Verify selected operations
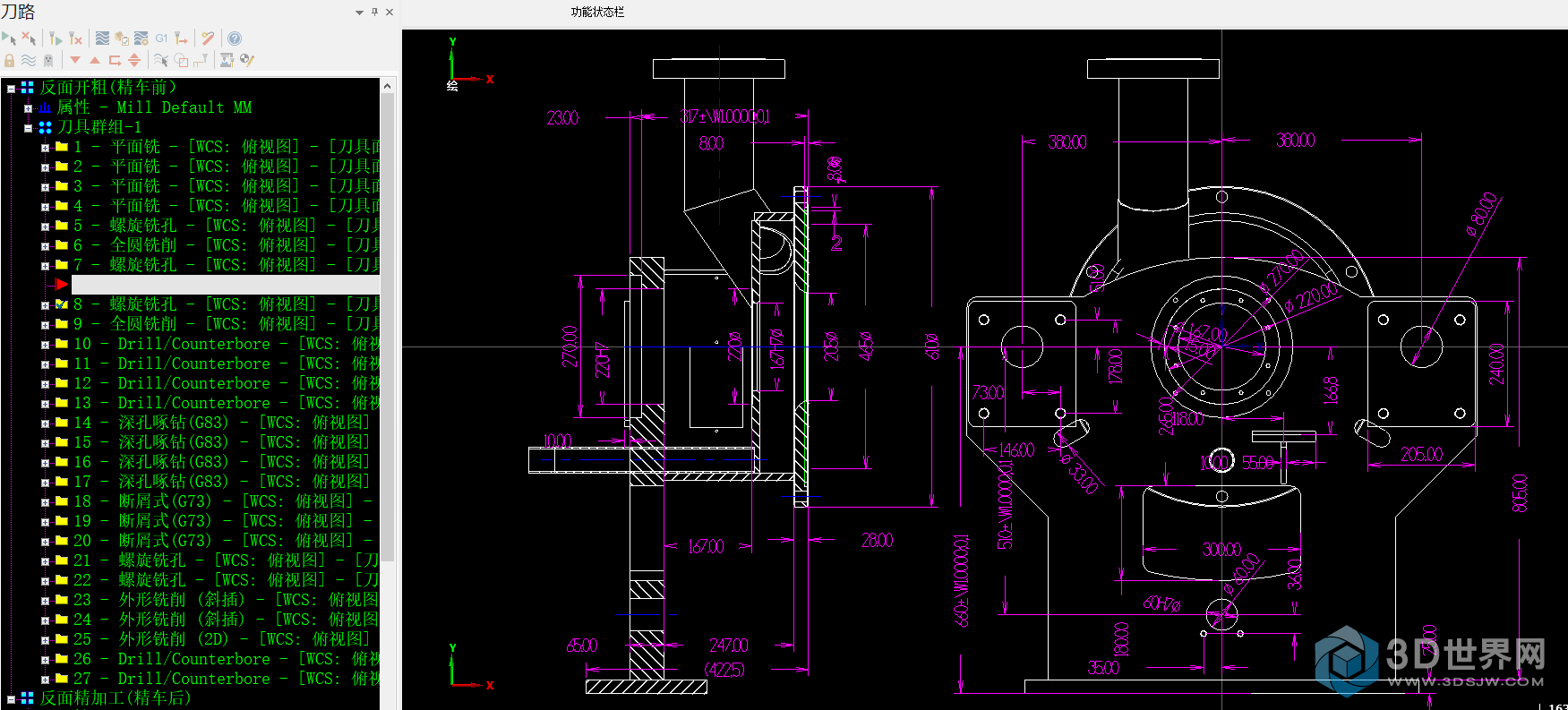The width and height of the screenshot is (1568, 710). (122, 38)
